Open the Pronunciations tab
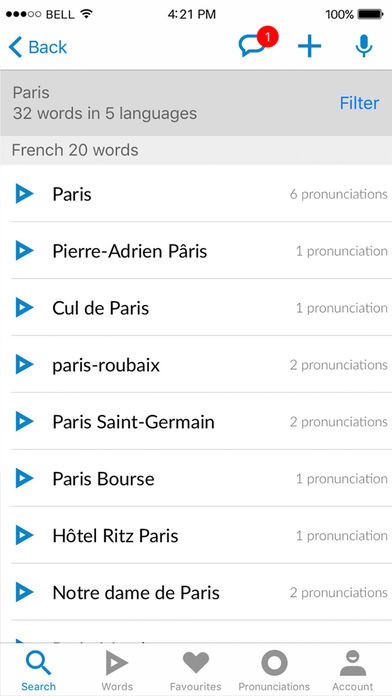 pos(274,670)
